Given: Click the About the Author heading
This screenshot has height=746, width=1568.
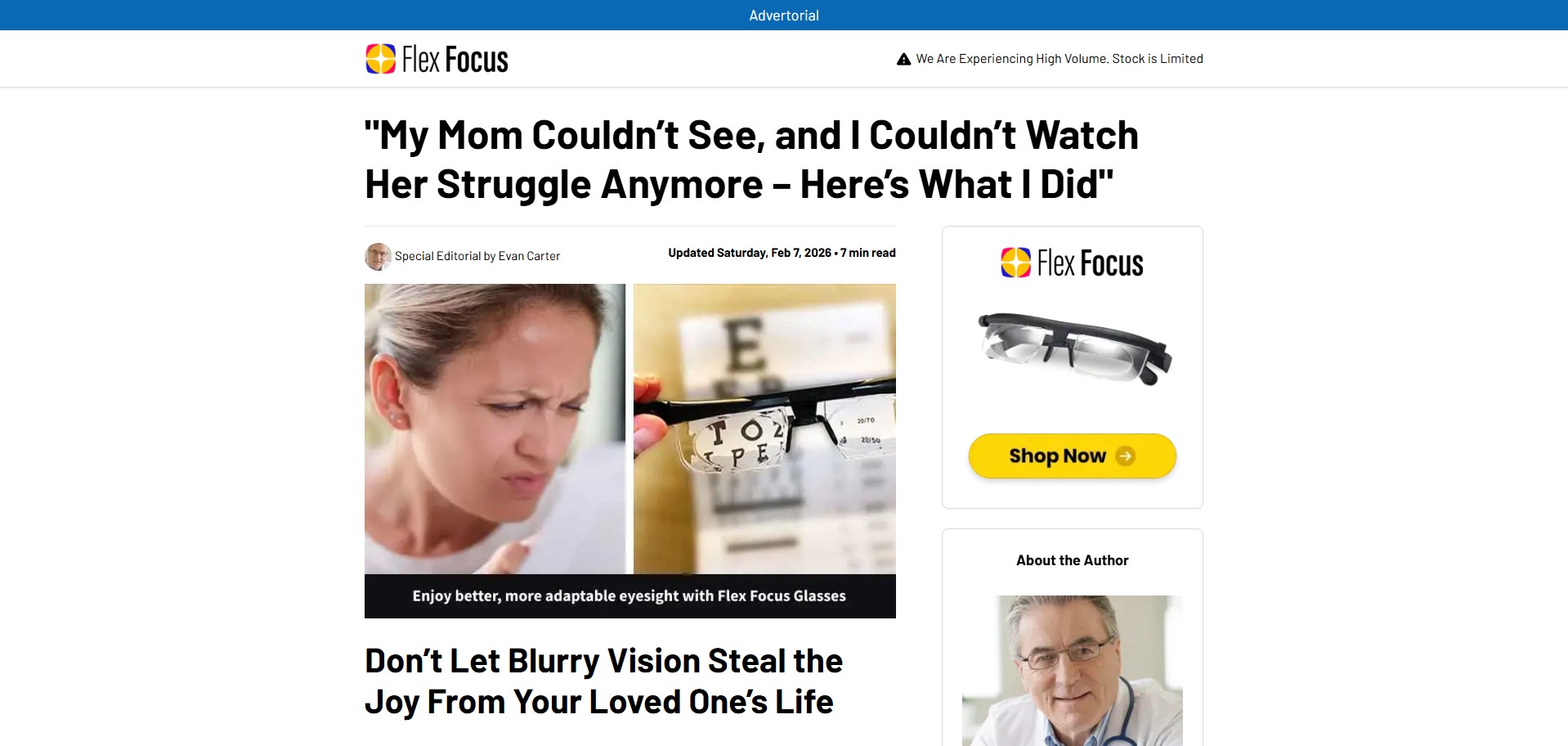Looking at the screenshot, I should [x=1072, y=560].
